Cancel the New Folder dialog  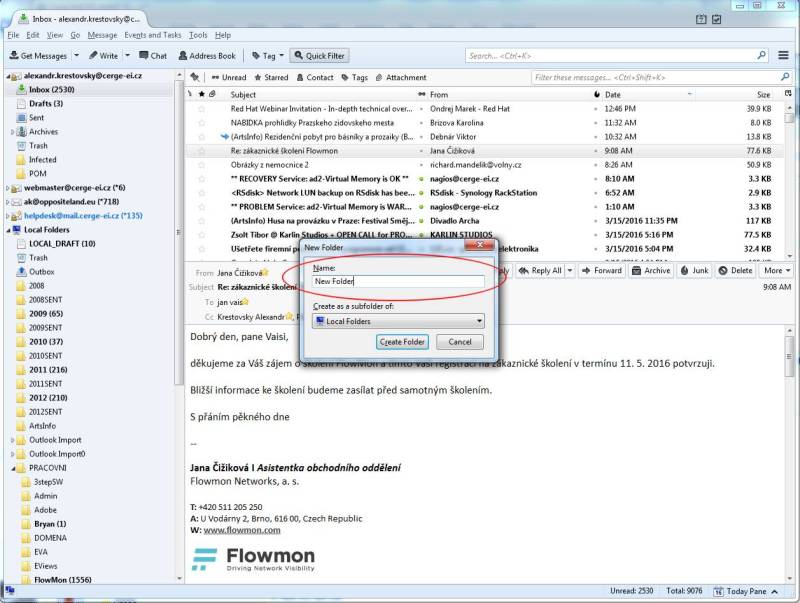click(x=459, y=342)
